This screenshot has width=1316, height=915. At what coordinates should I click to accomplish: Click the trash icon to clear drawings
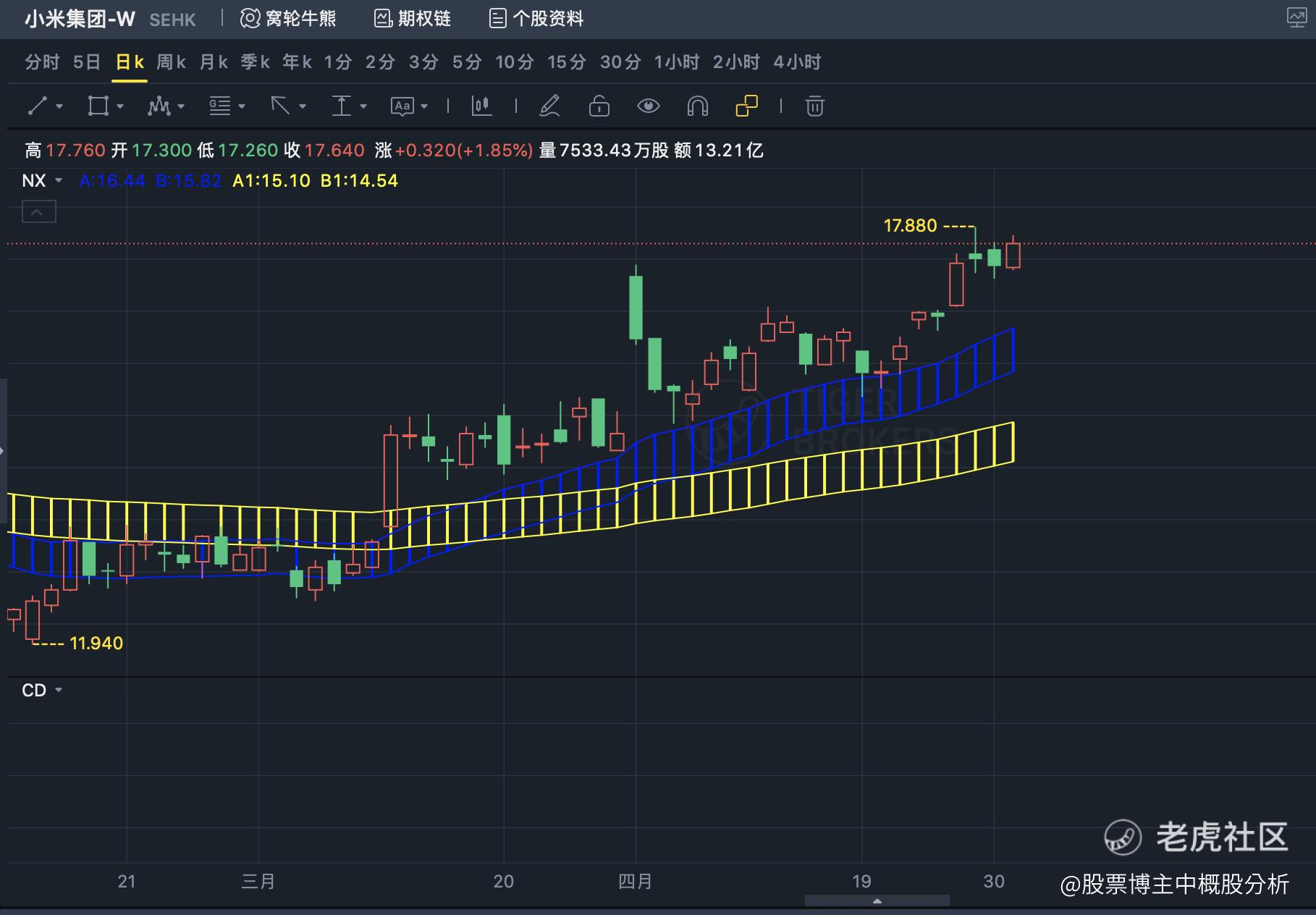(814, 106)
